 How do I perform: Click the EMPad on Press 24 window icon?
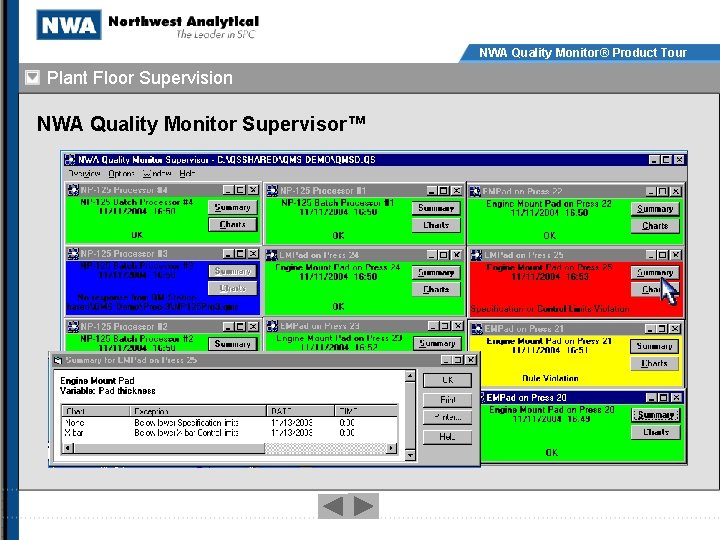[x=272, y=255]
